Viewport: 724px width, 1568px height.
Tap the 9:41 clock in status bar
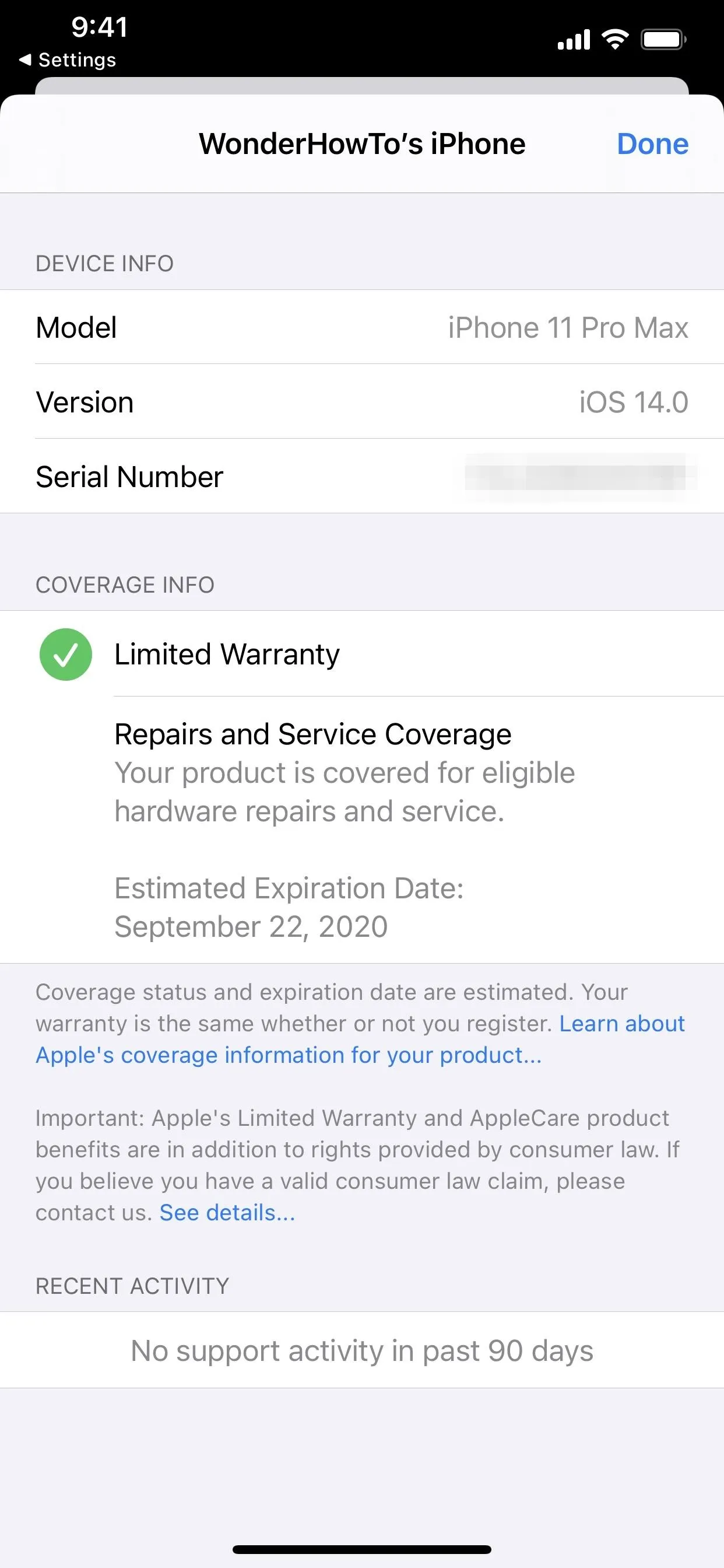(x=99, y=27)
